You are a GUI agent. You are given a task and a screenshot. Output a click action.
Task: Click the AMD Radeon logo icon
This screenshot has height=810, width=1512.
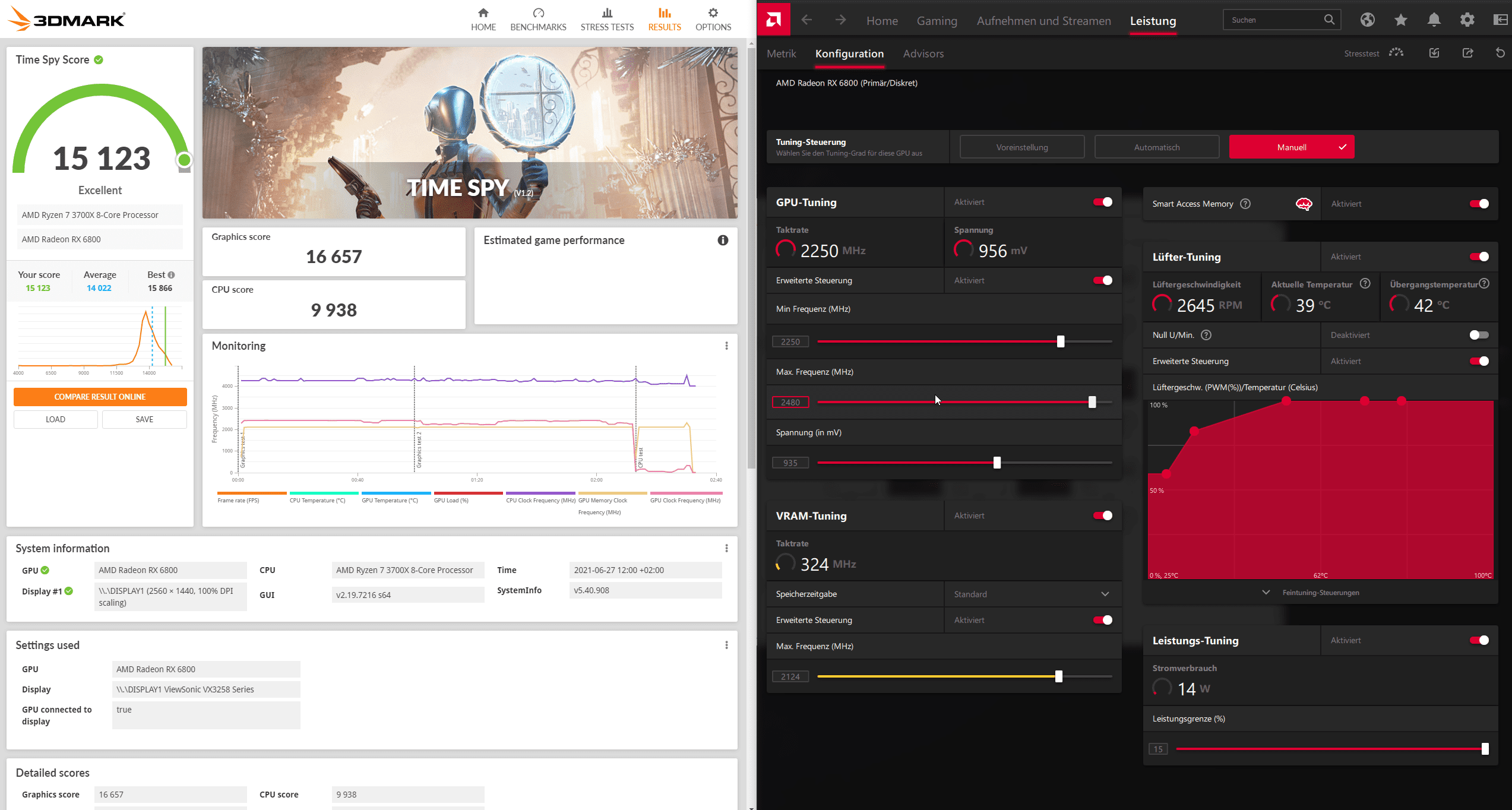click(773, 20)
